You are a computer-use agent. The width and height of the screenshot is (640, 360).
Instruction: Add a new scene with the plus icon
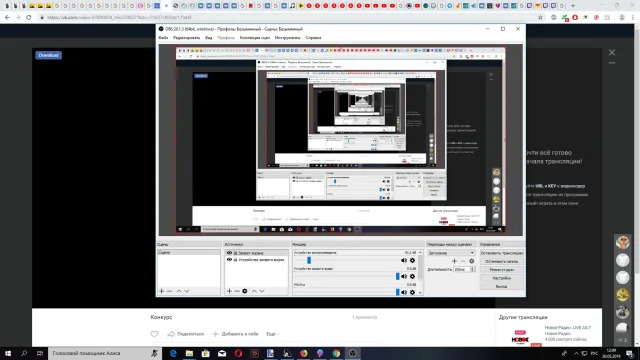click(162, 291)
